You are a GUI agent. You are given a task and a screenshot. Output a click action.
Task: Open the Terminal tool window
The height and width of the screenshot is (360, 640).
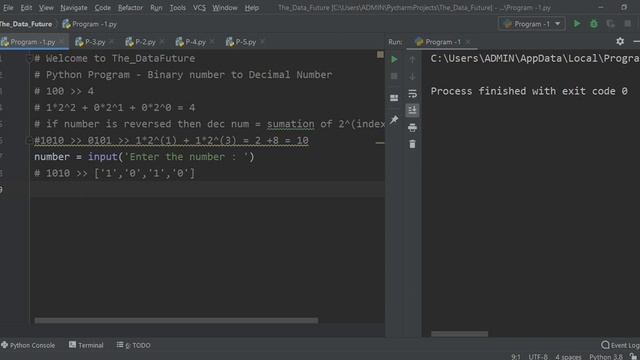click(x=86, y=345)
